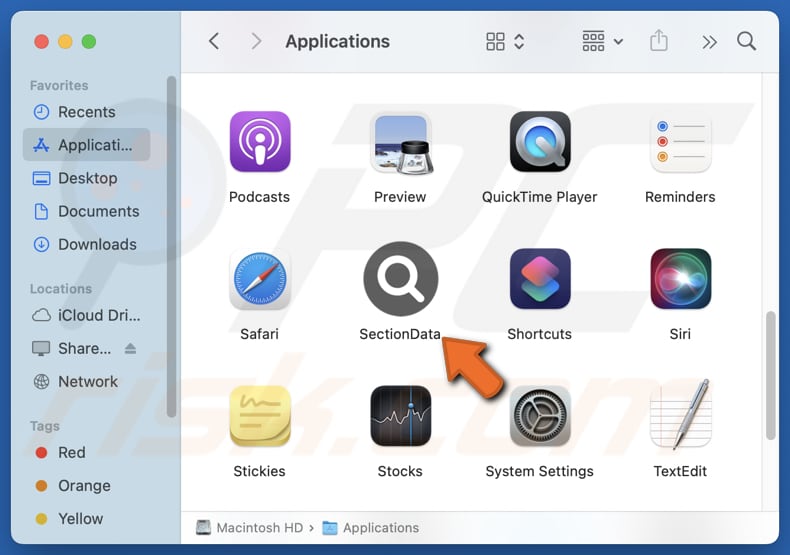Click the Siri app icon

pos(680,279)
